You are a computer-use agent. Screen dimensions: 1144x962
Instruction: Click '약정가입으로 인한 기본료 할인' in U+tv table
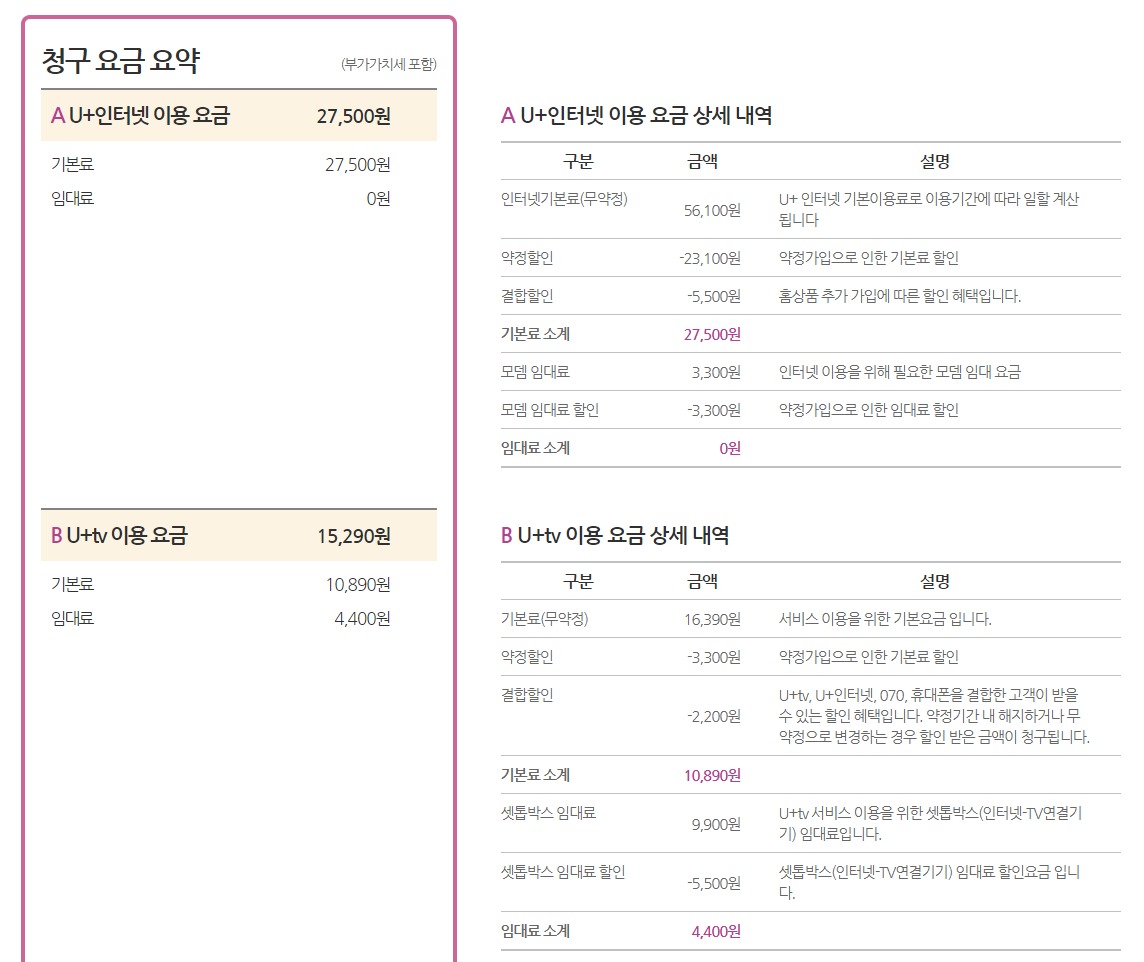coord(868,656)
